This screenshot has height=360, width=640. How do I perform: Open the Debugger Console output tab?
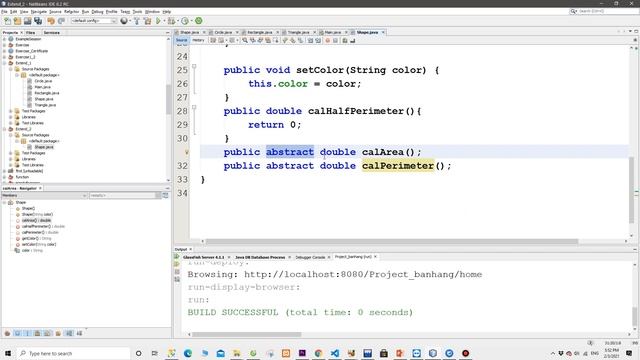point(310,258)
